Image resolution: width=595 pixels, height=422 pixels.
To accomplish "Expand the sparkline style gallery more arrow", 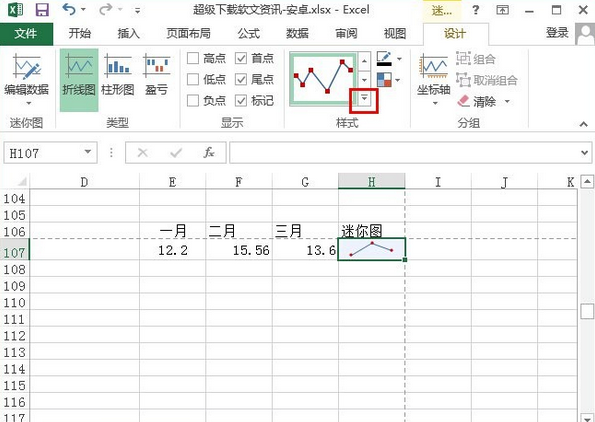I will 364,99.
